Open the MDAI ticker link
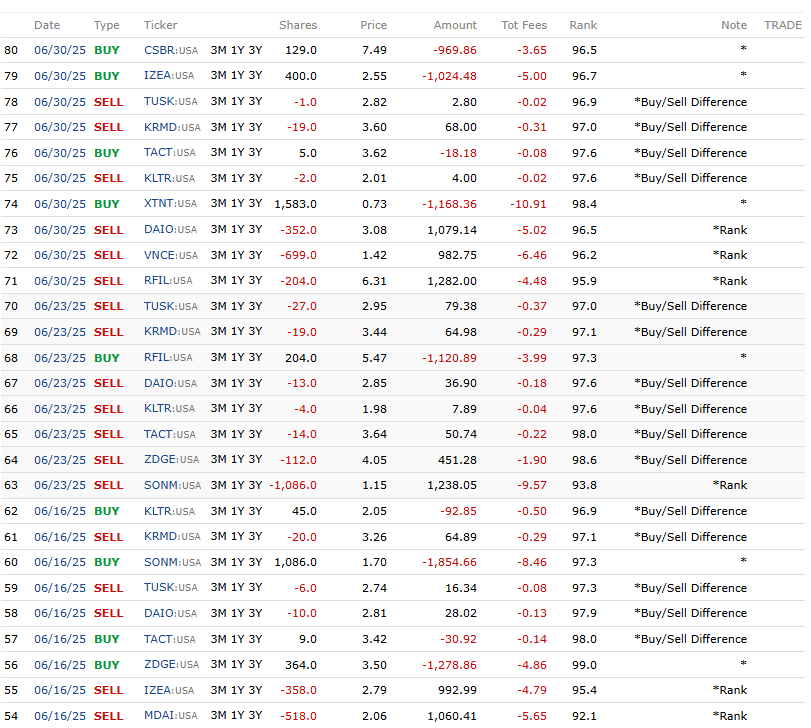This screenshot has width=811, height=728. tap(159, 716)
